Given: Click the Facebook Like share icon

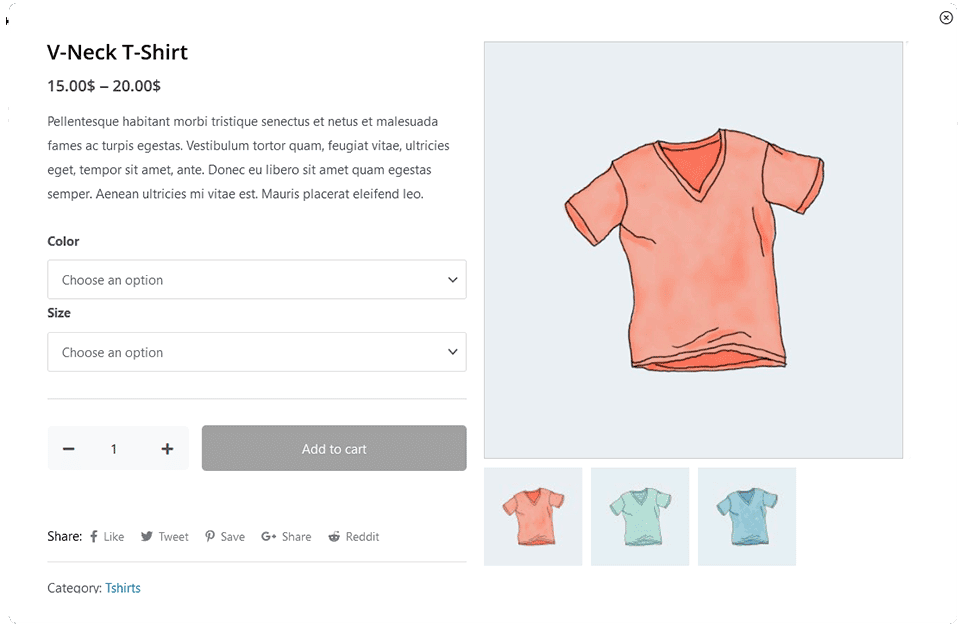Looking at the screenshot, I should coord(94,537).
